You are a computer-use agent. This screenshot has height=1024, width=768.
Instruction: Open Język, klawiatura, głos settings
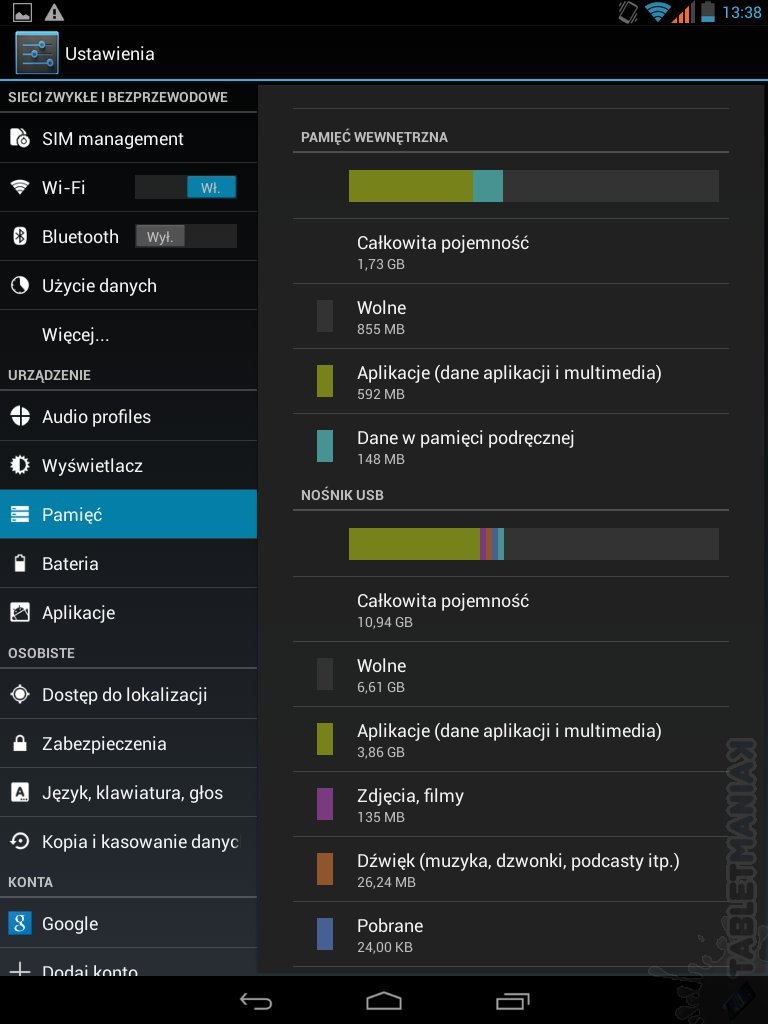[132, 793]
